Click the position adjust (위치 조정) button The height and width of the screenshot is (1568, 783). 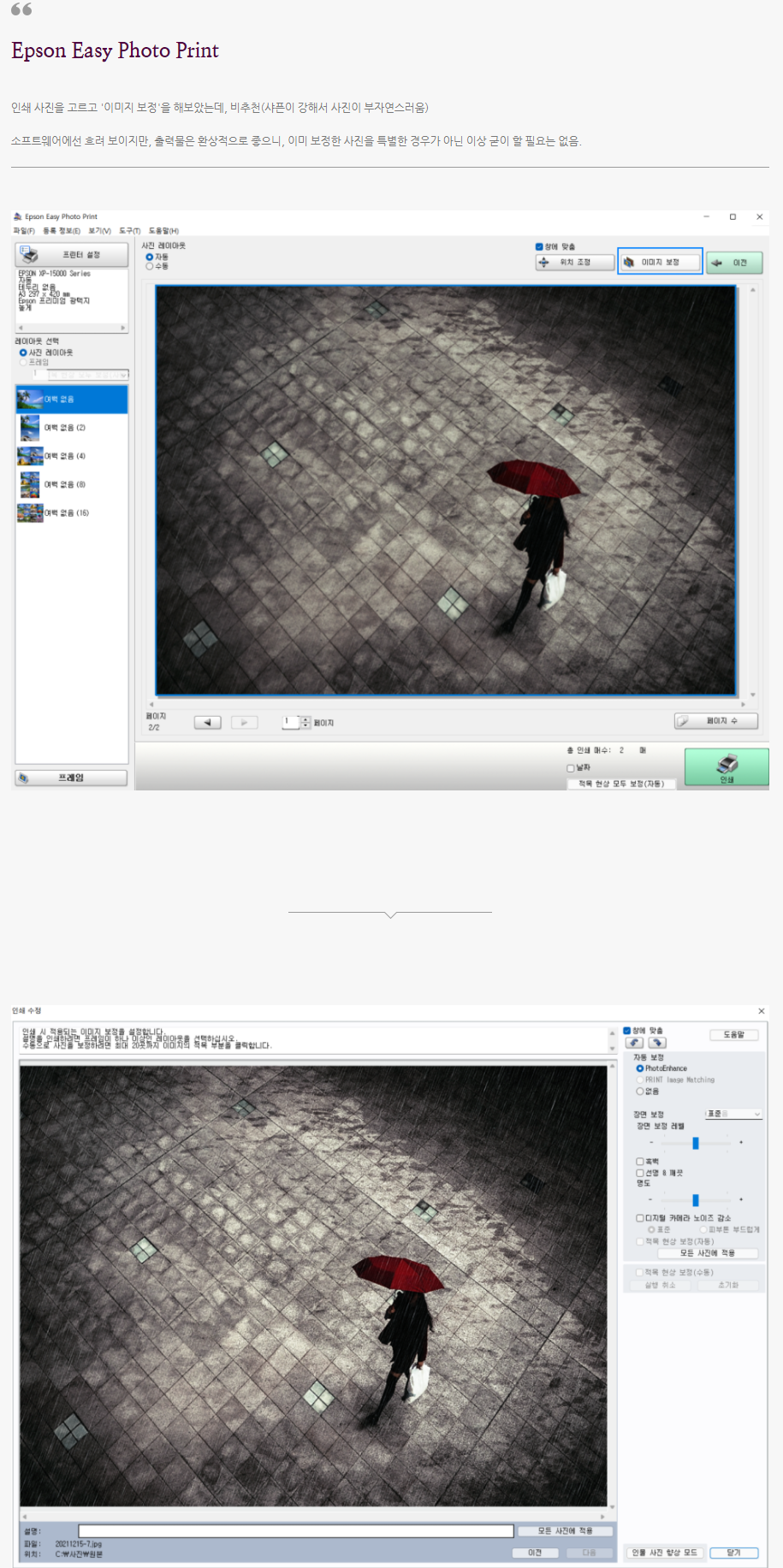pos(575,263)
